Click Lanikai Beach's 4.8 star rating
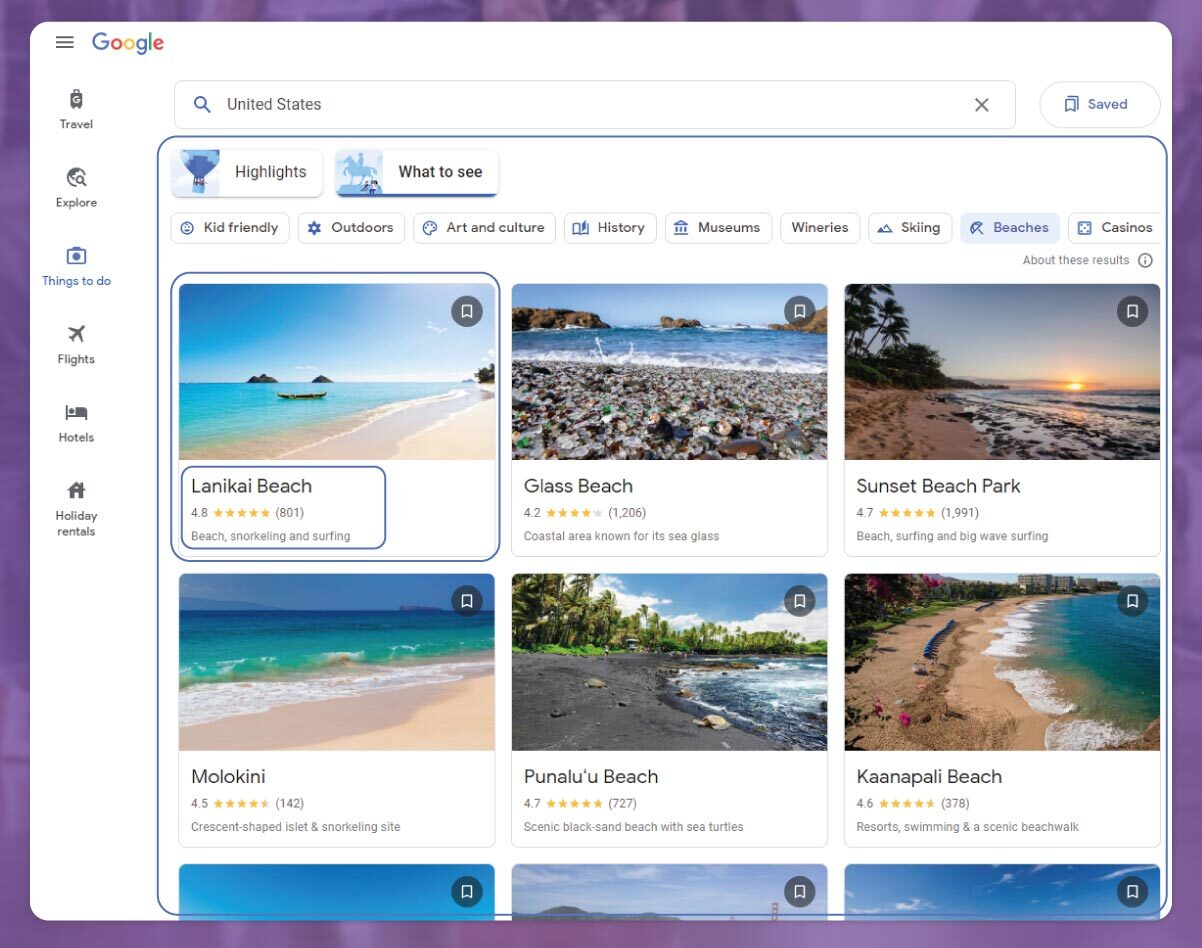 point(247,513)
